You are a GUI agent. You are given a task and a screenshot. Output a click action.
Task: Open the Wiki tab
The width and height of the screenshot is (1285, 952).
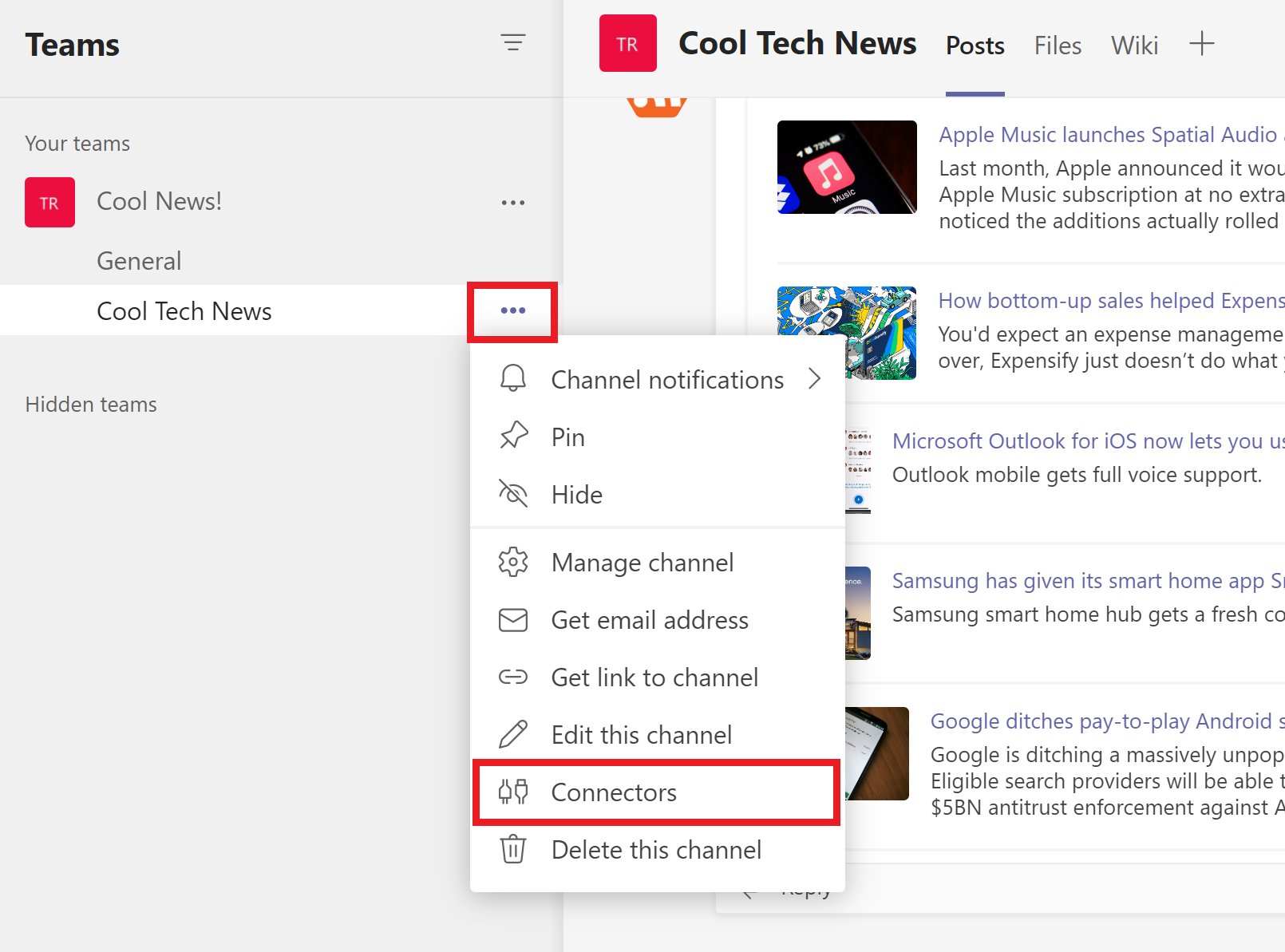tap(1133, 45)
